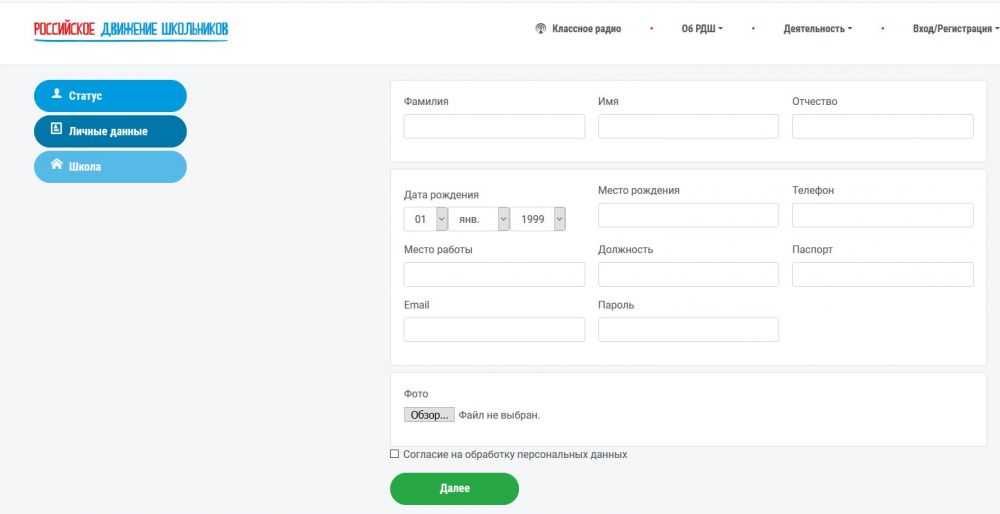Click into the Телефон field
The image size is (1000, 514).
tap(883, 215)
